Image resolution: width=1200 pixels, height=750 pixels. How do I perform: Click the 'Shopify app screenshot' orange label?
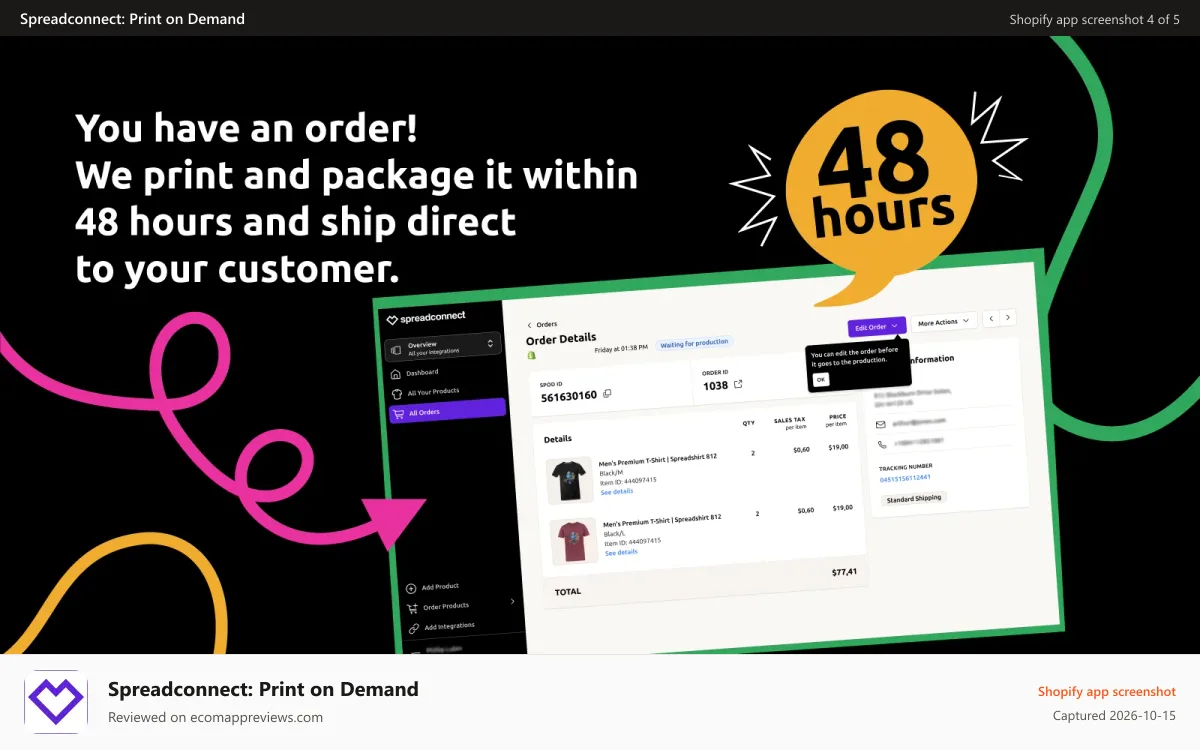click(1107, 691)
